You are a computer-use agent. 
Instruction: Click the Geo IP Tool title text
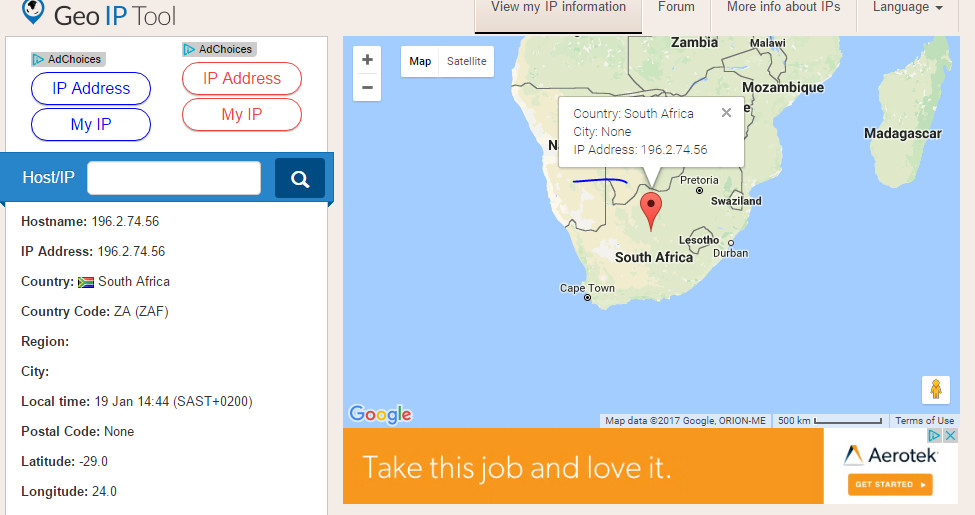click(115, 16)
